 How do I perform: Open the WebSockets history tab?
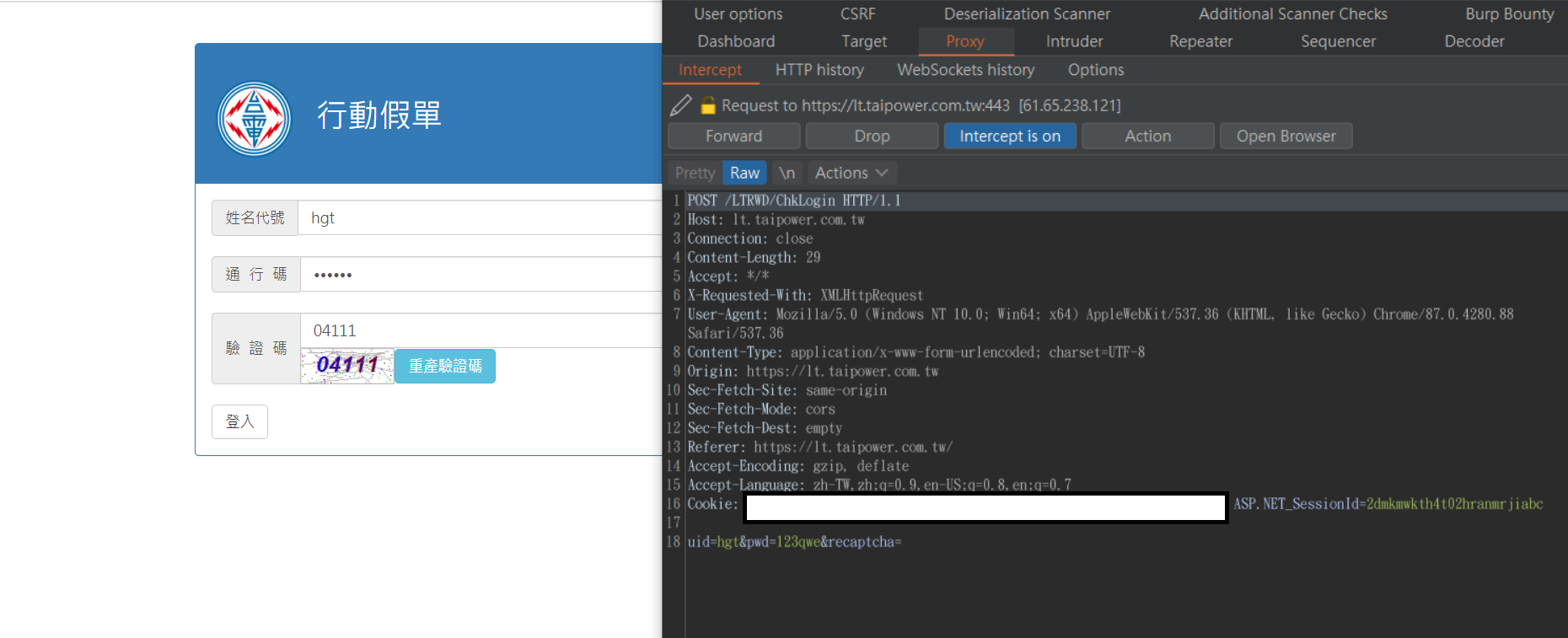tap(966, 70)
